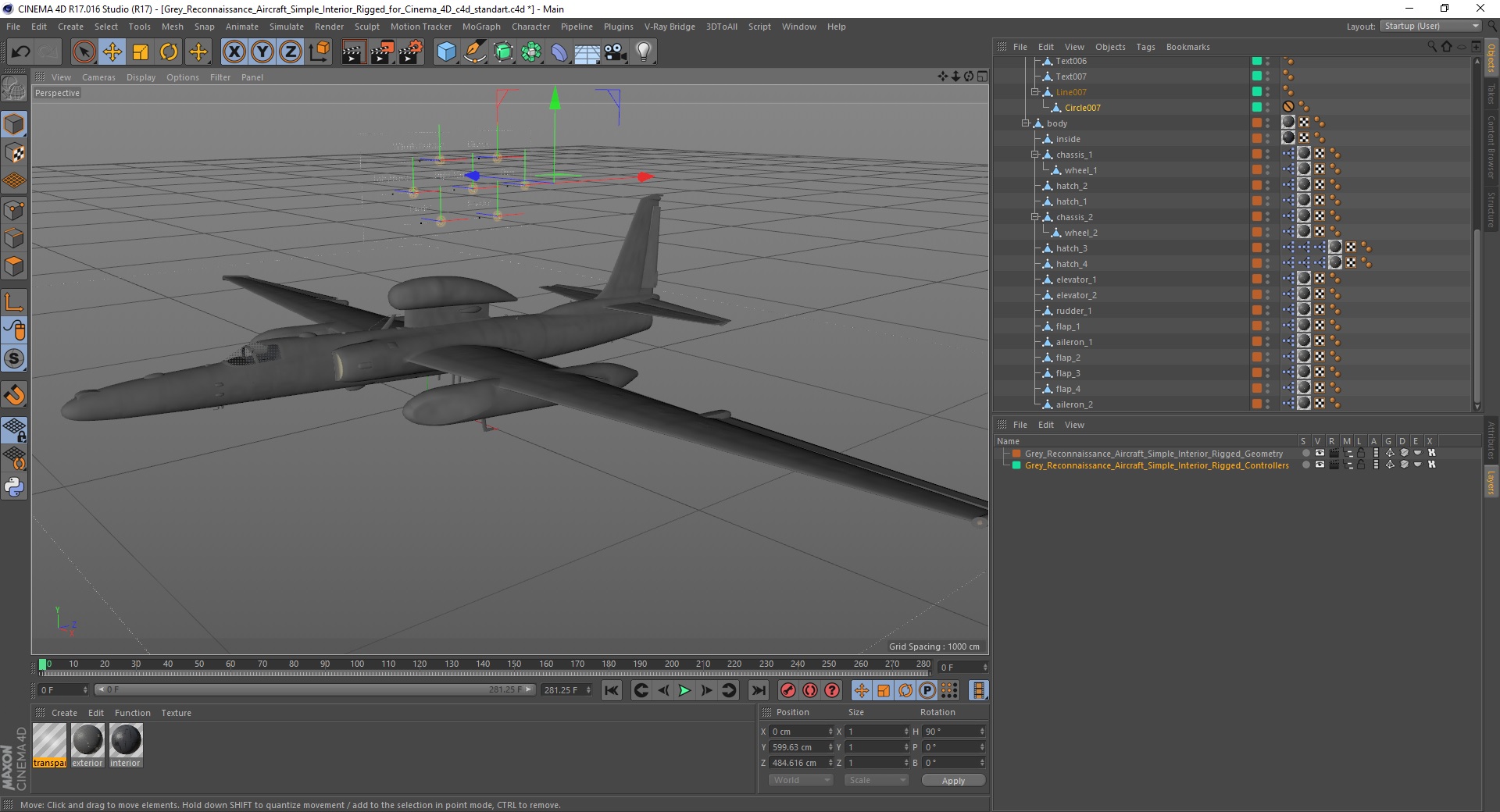Open the World coordinate dropdown
Image resolution: width=1500 pixels, height=812 pixels.
(x=801, y=780)
